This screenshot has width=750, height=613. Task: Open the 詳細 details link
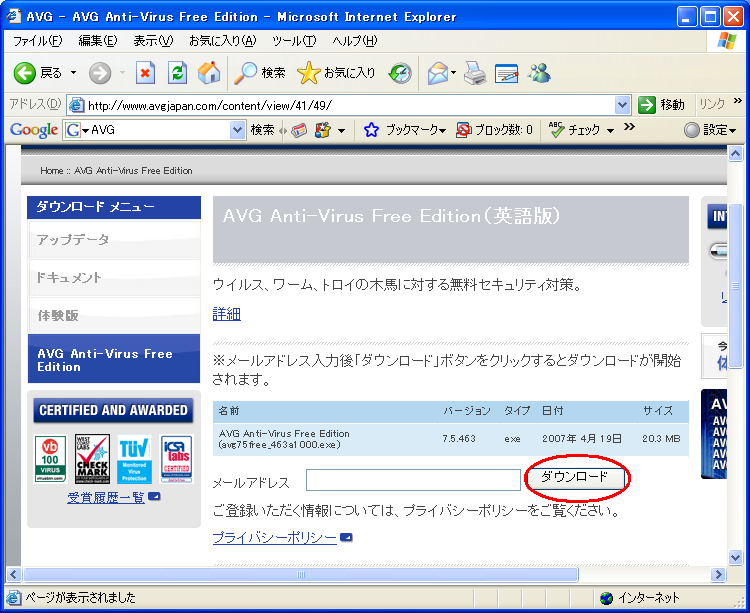tap(227, 314)
